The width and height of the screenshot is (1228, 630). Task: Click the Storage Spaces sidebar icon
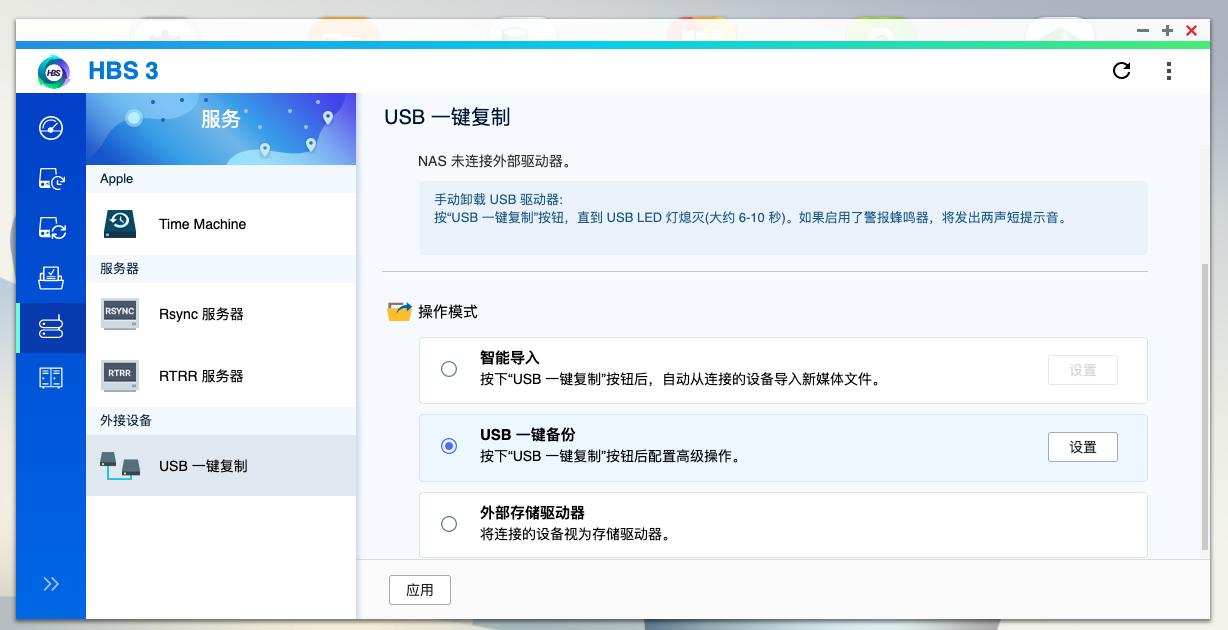pos(51,377)
